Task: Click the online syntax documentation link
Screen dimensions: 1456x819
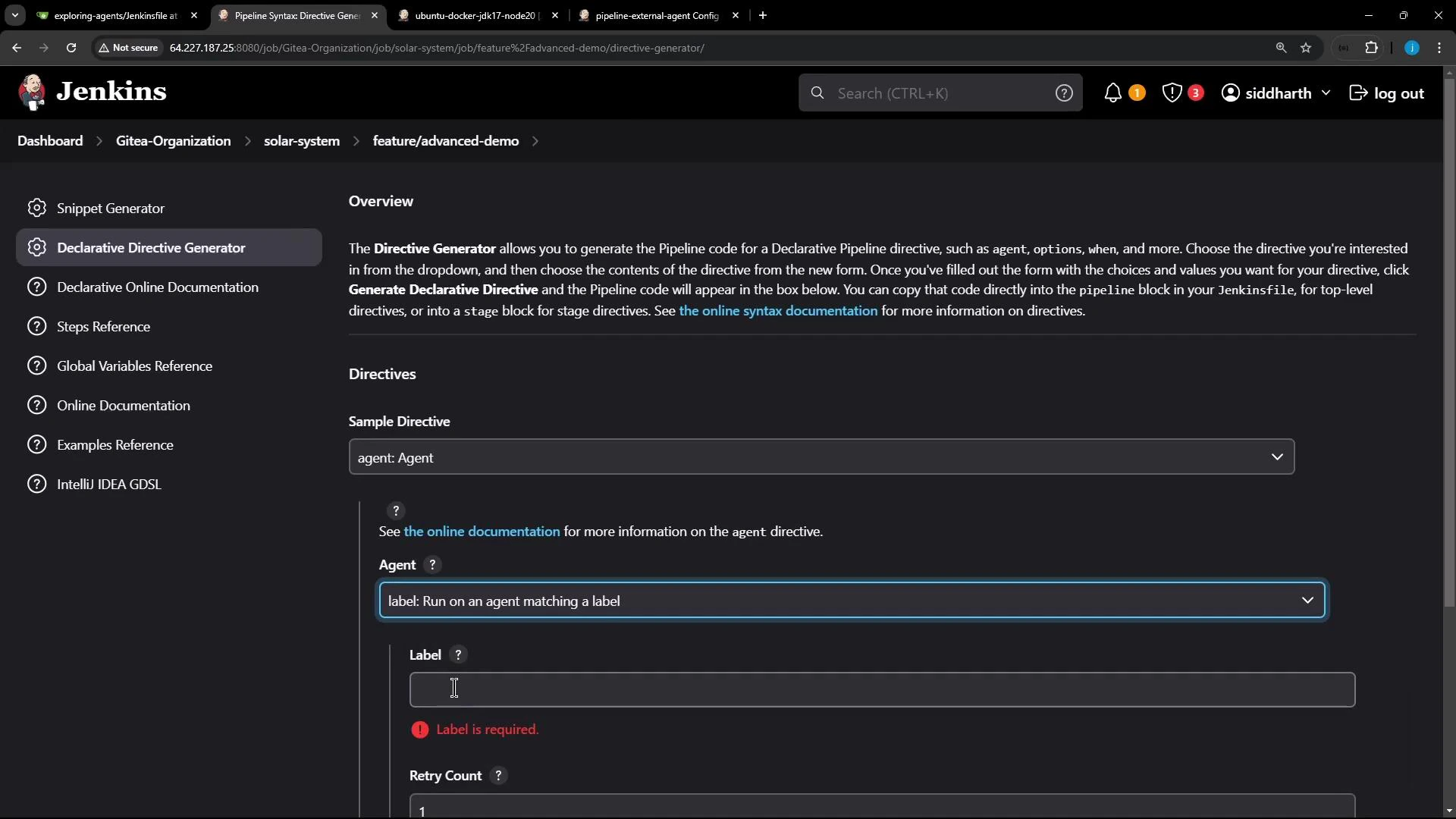Action: tap(778, 311)
